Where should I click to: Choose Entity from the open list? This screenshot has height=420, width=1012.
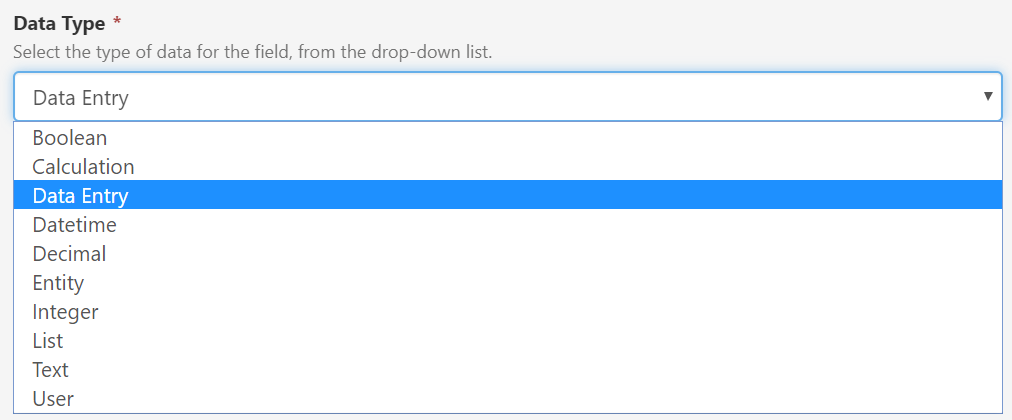pos(58,283)
